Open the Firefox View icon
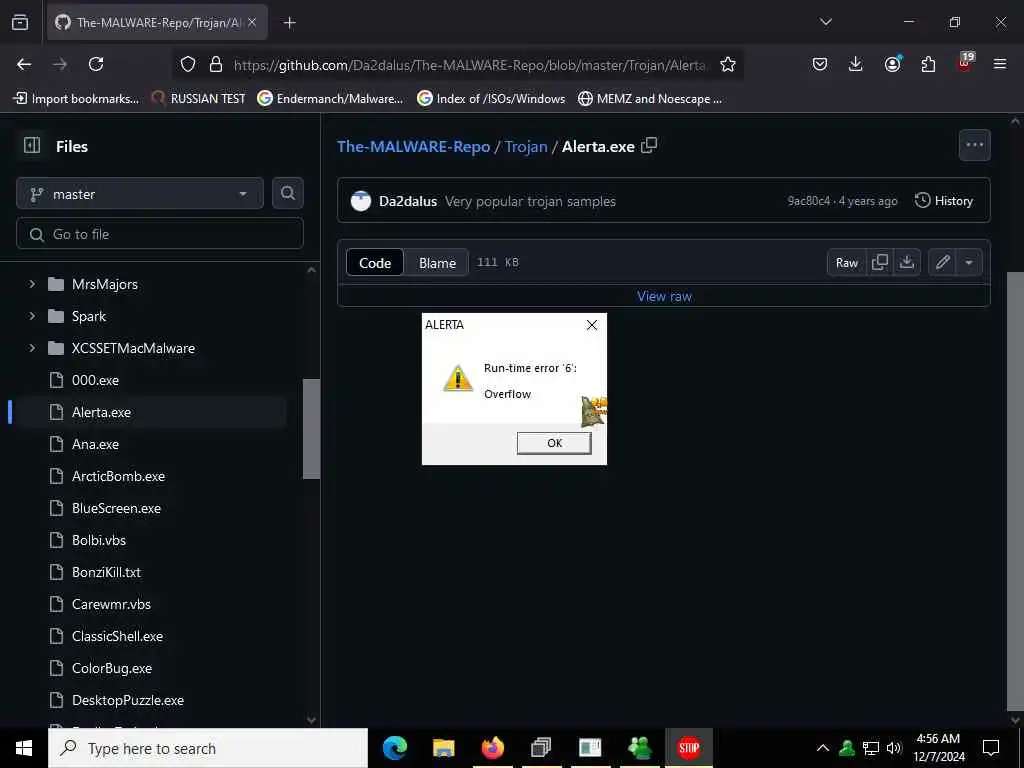Viewport: 1024px width, 768px height. 20,22
